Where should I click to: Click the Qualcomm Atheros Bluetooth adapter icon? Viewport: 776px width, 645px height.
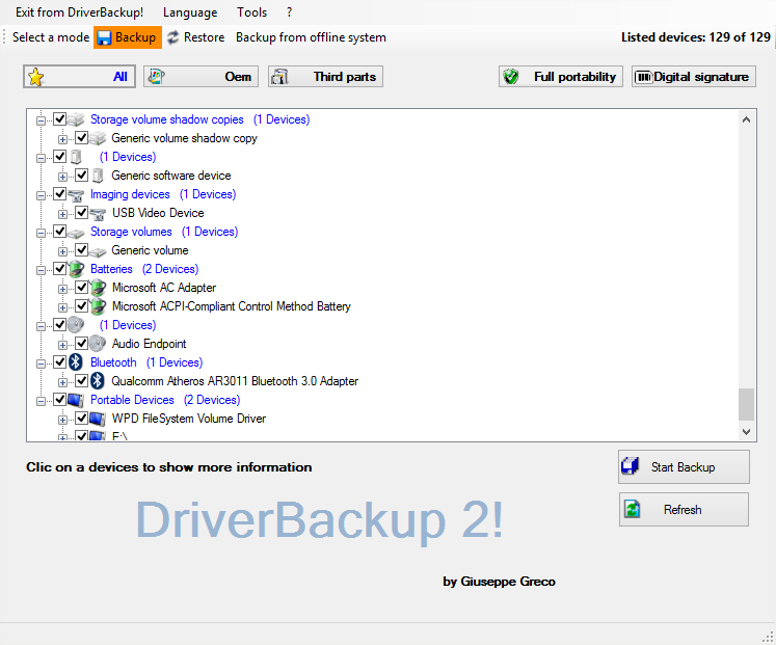coord(98,381)
